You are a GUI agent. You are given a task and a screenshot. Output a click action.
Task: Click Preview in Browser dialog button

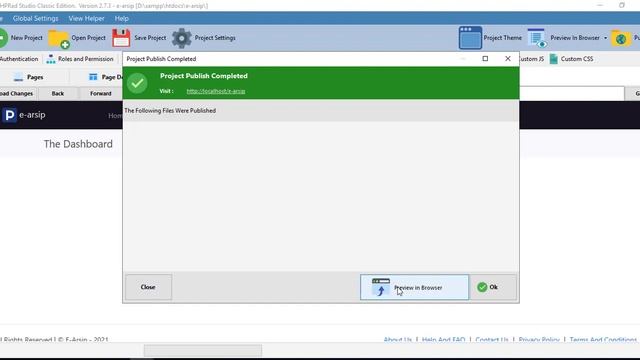tap(414, 287)
